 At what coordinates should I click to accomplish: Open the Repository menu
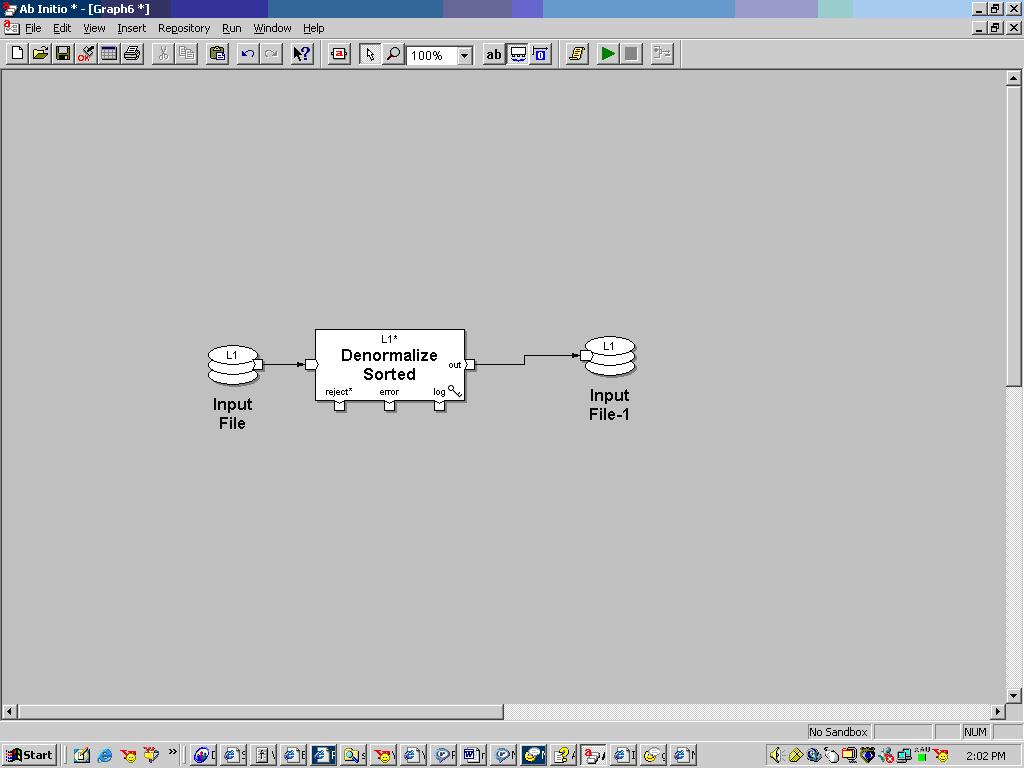coord(184,28)
